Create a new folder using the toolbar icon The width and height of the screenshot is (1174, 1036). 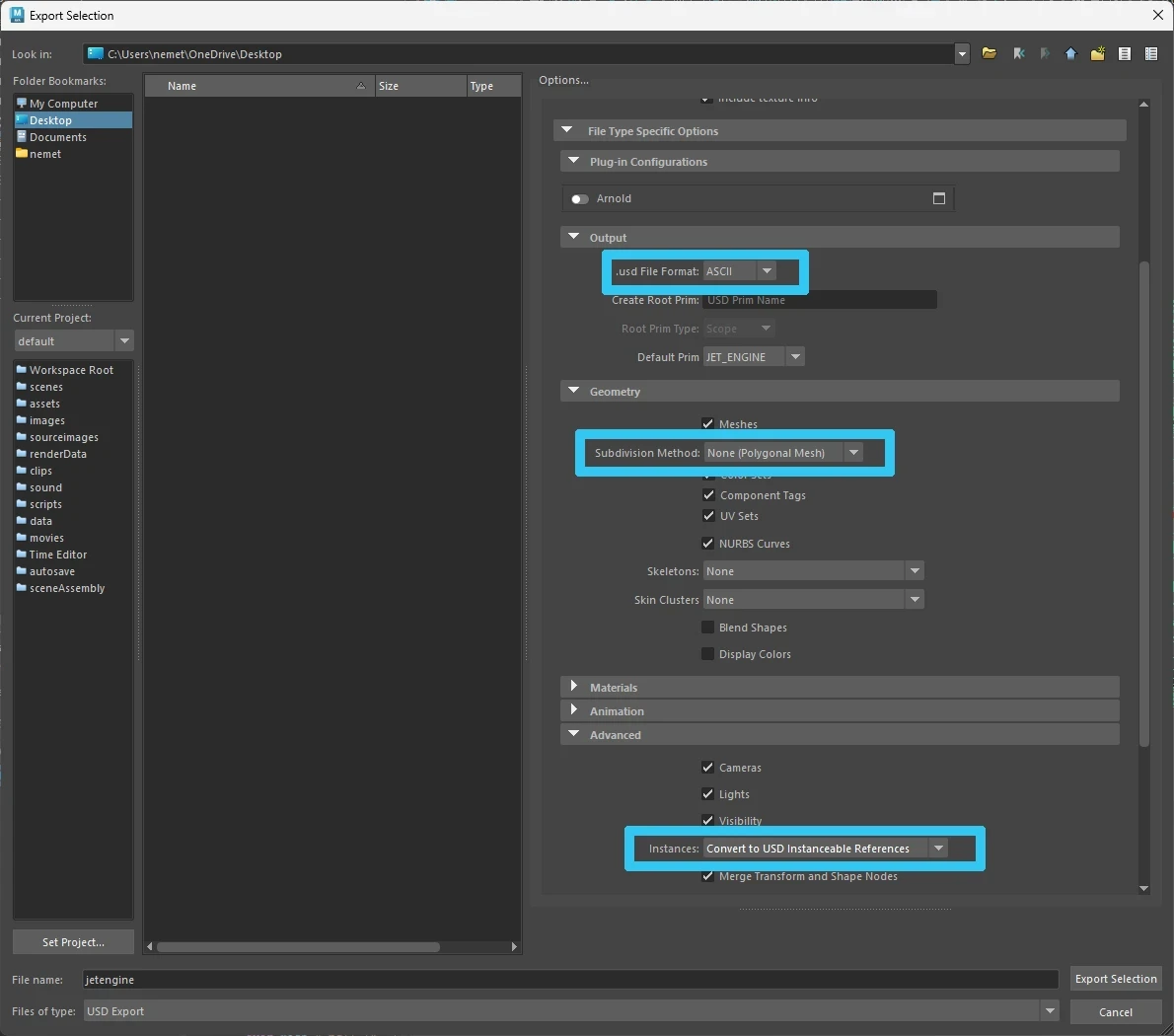coord(1097,53)
